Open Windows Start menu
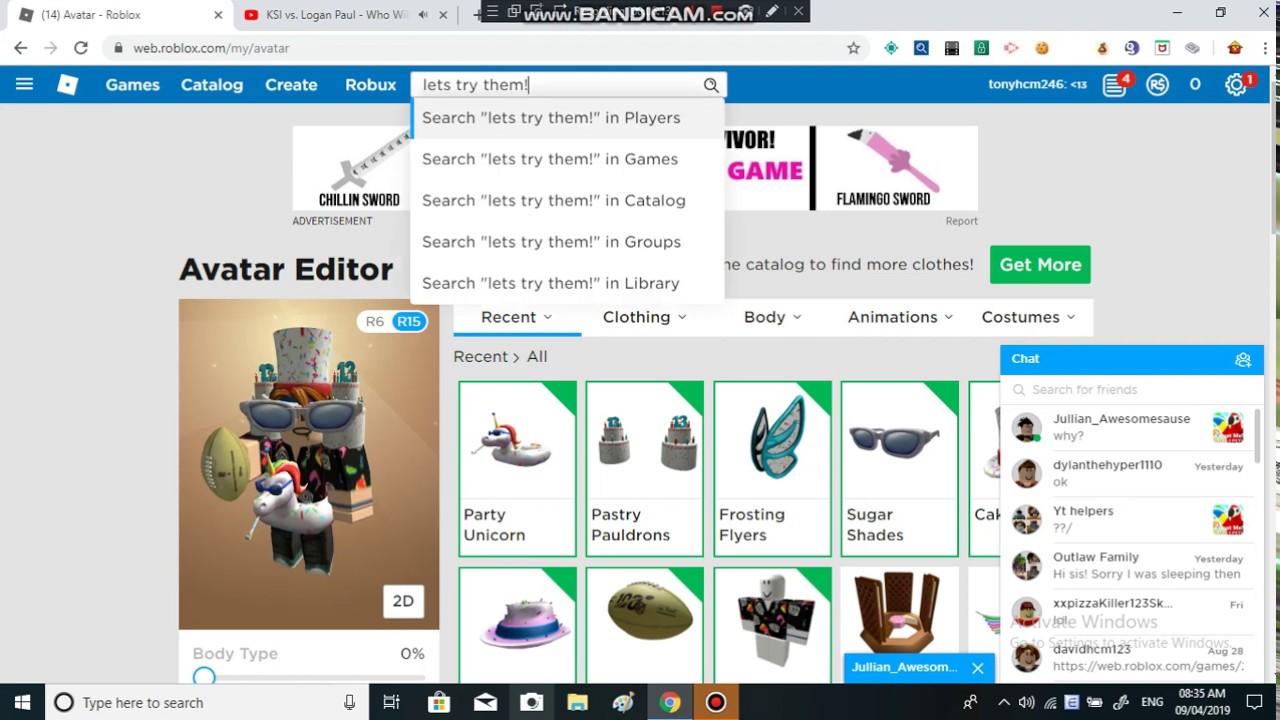 click(22, 703)
